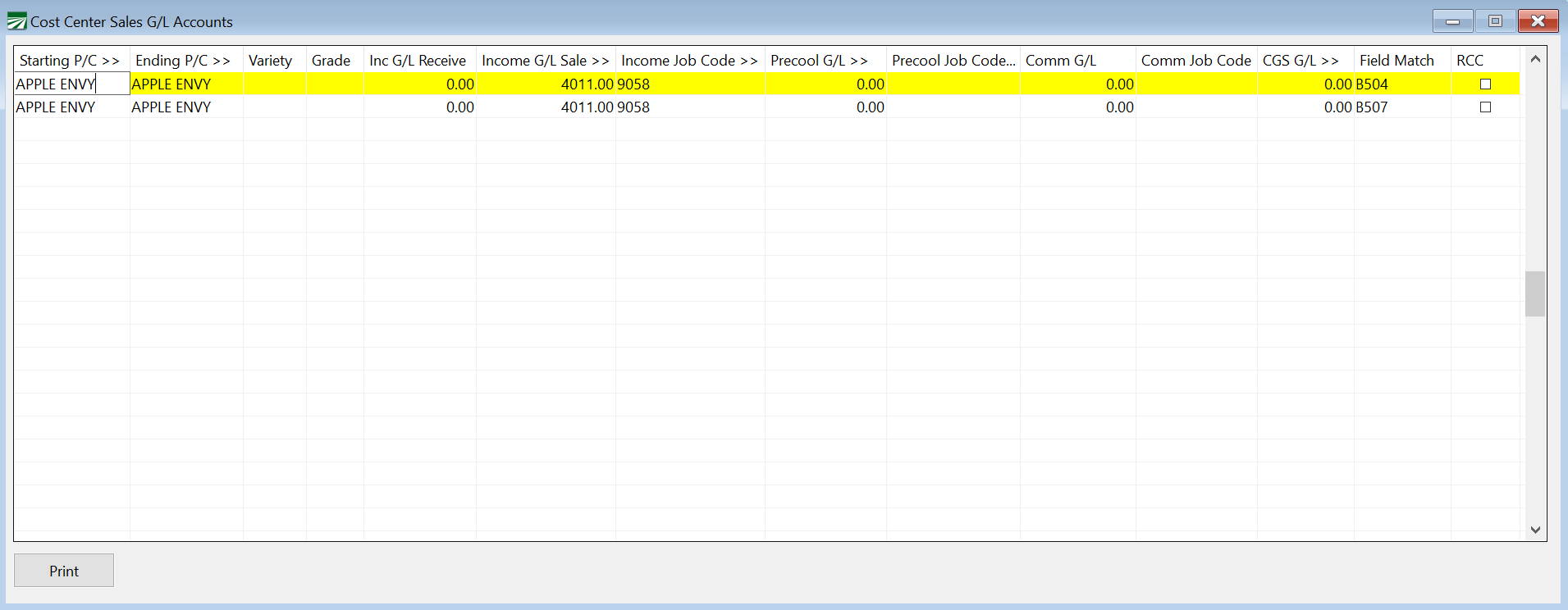Select Inc G/L Receive 0.00 in B504 row
Image resolution: width=1568 pixels, height=610 pixels.
[420, 84]
